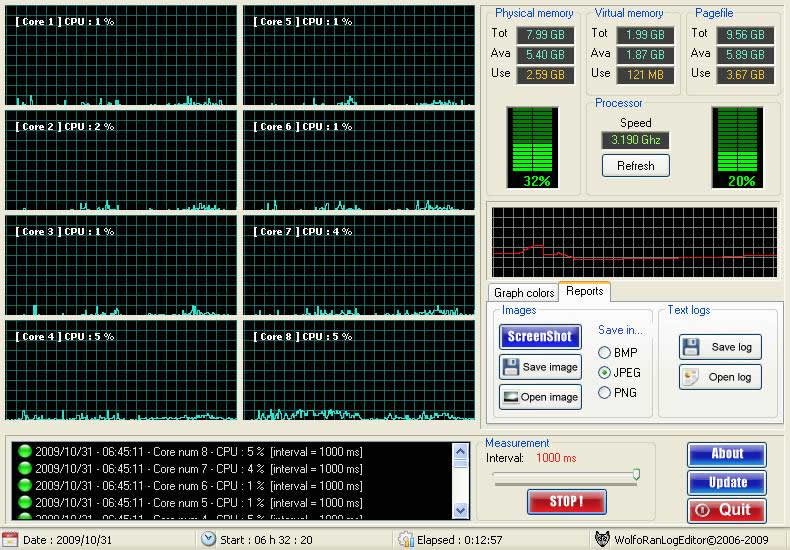This screenshot has height=550, width=790.
Task: Click the red line memory history graph
Action: coord(634,242)
